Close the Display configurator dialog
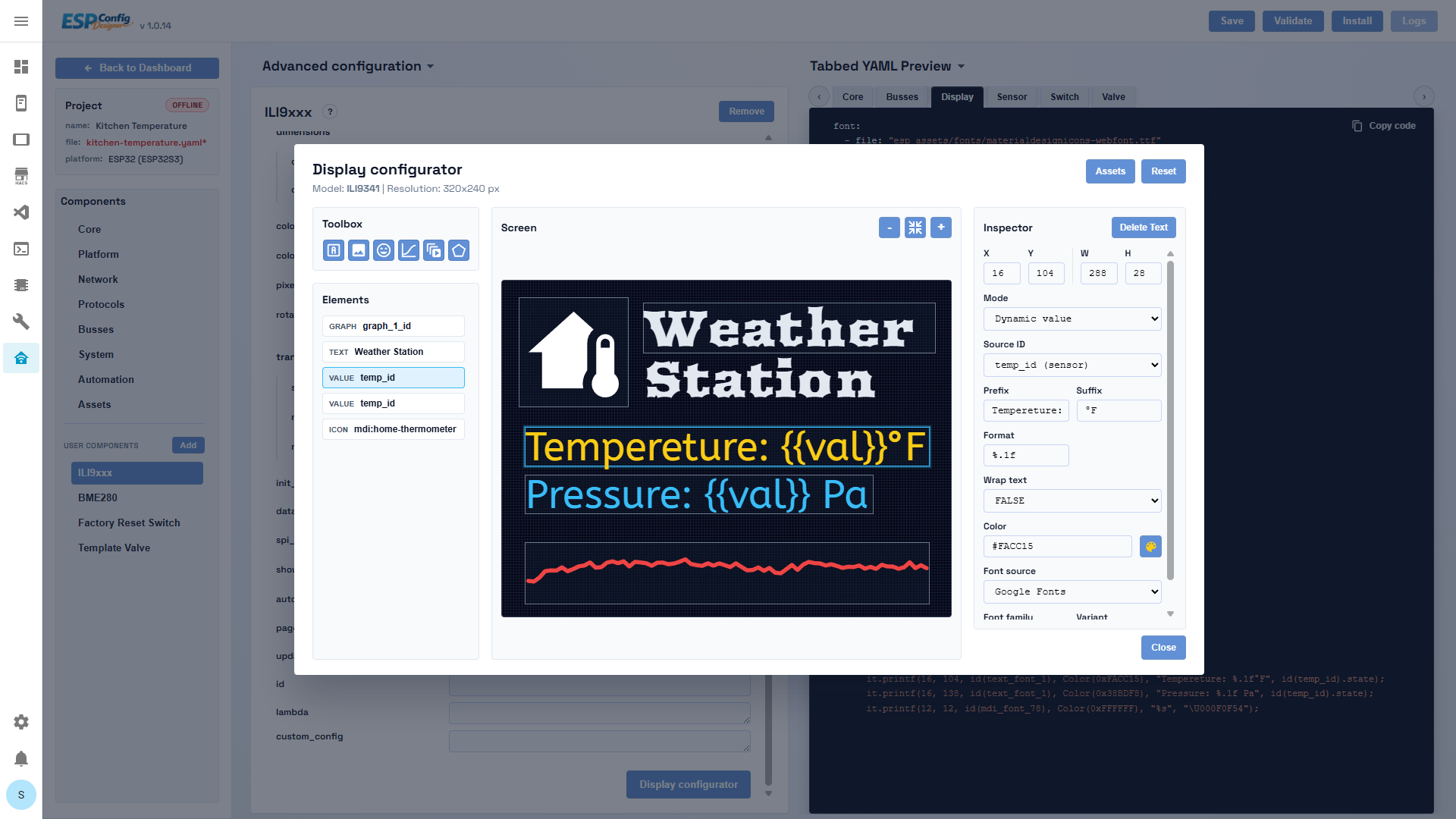1456x819 pixels. [1163, 648]
